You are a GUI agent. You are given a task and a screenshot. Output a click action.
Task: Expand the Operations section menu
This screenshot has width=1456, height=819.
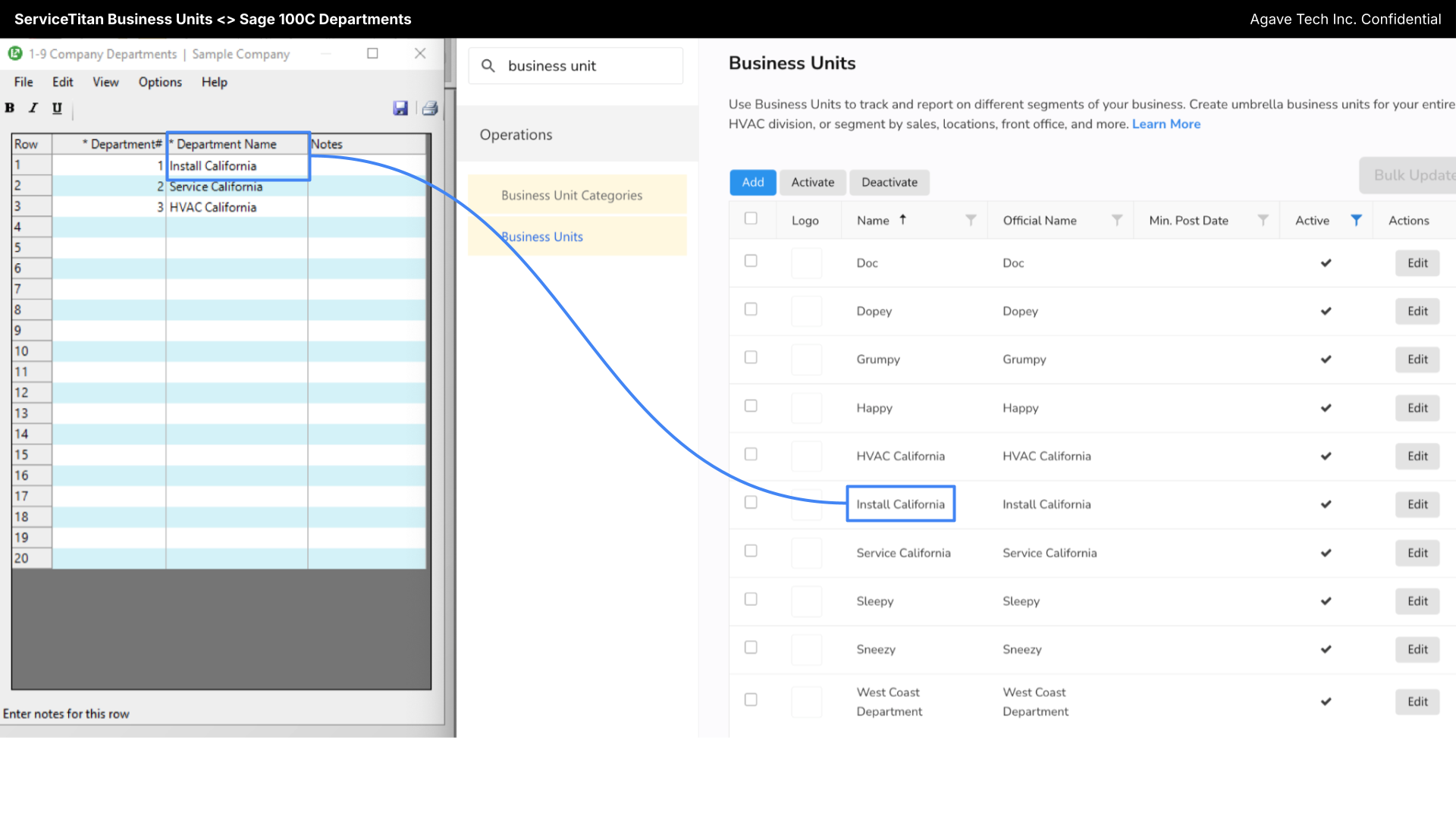click(515, 134)
